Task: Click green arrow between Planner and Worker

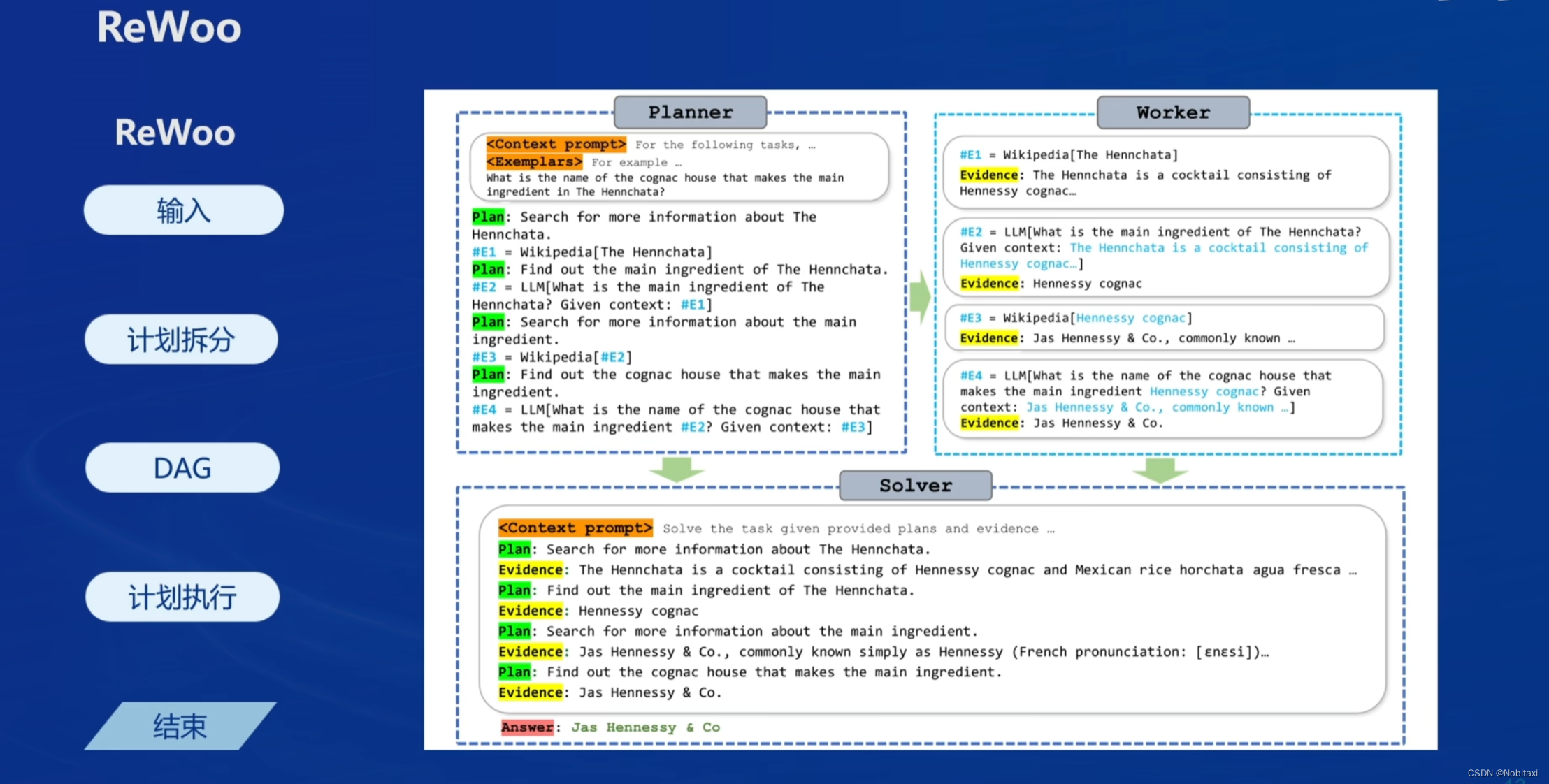Action: coord(920,296)
